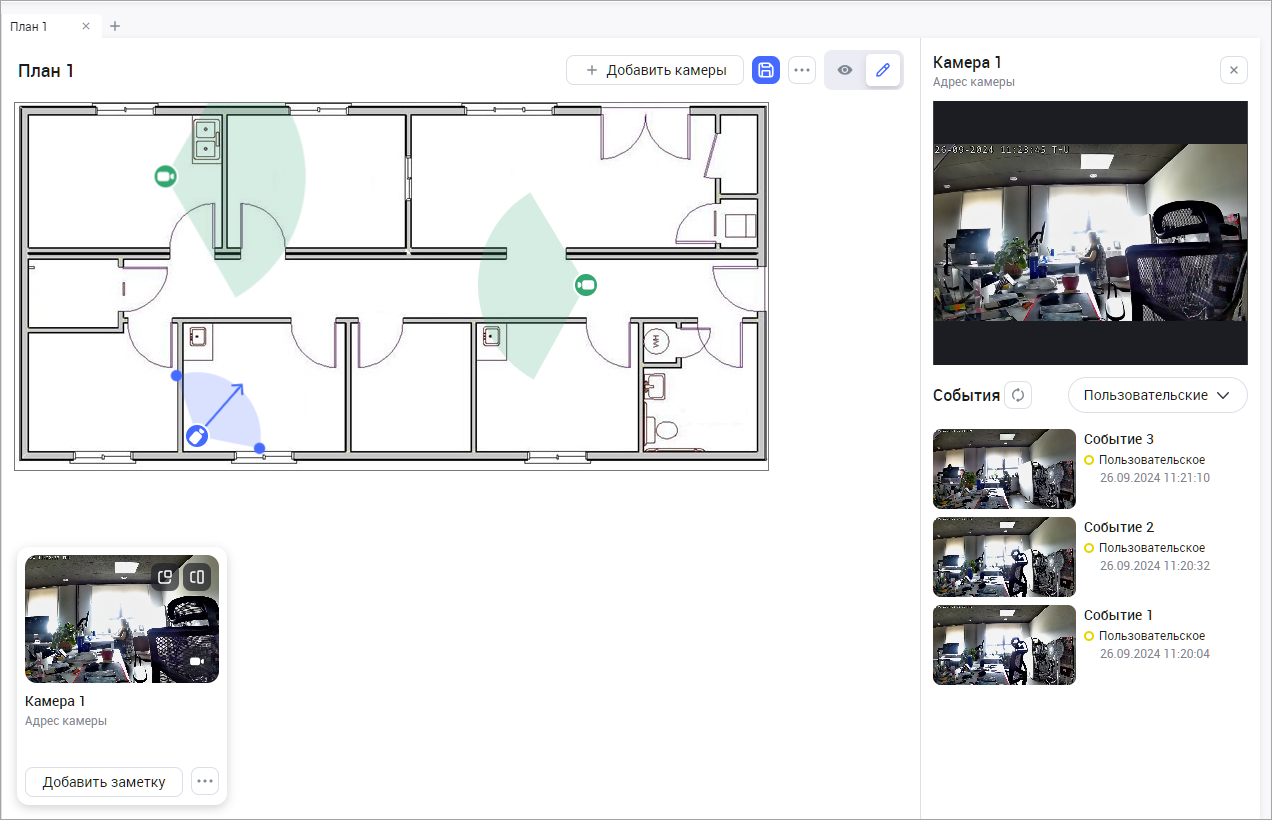Viewport: 1272px width, 820px height.
Task: Open the plan three-dots menu in toolbar
Action: (802, 70)
